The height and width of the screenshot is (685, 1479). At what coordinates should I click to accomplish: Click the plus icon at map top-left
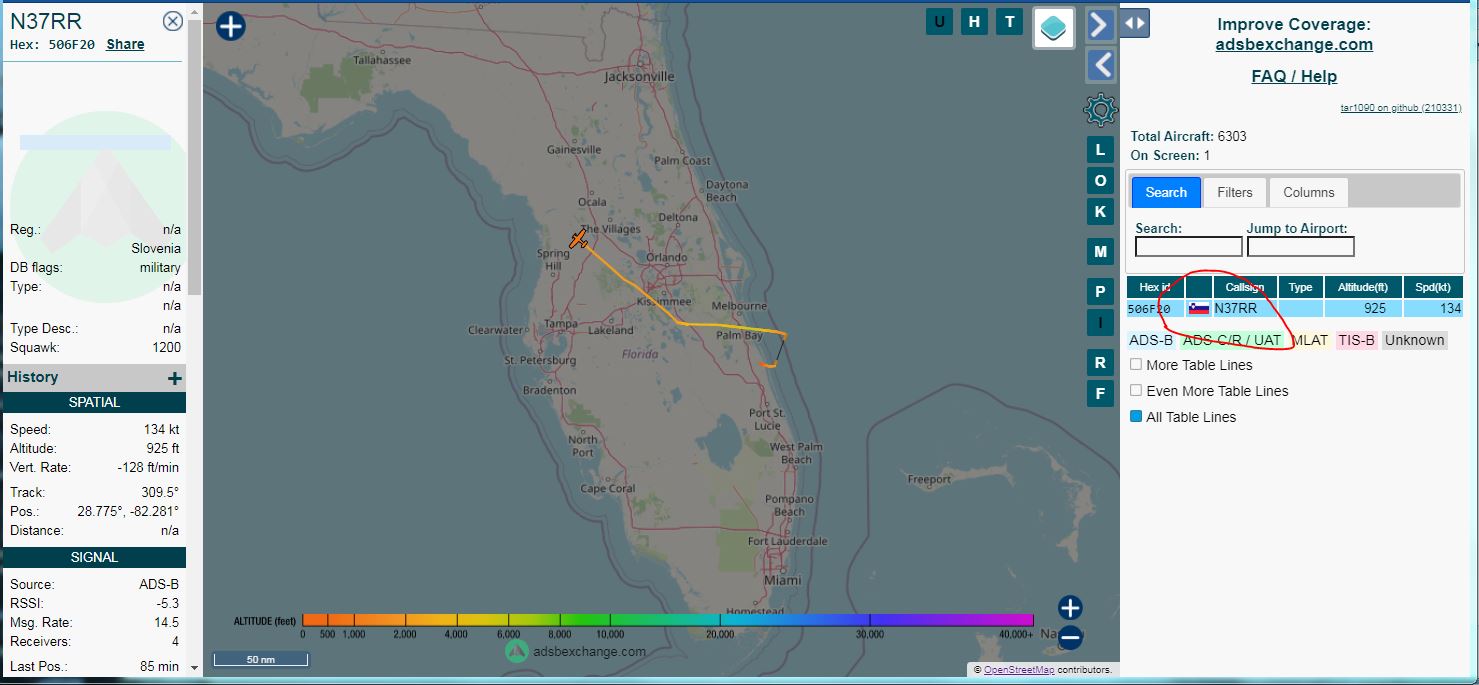[x=231, y=26]
